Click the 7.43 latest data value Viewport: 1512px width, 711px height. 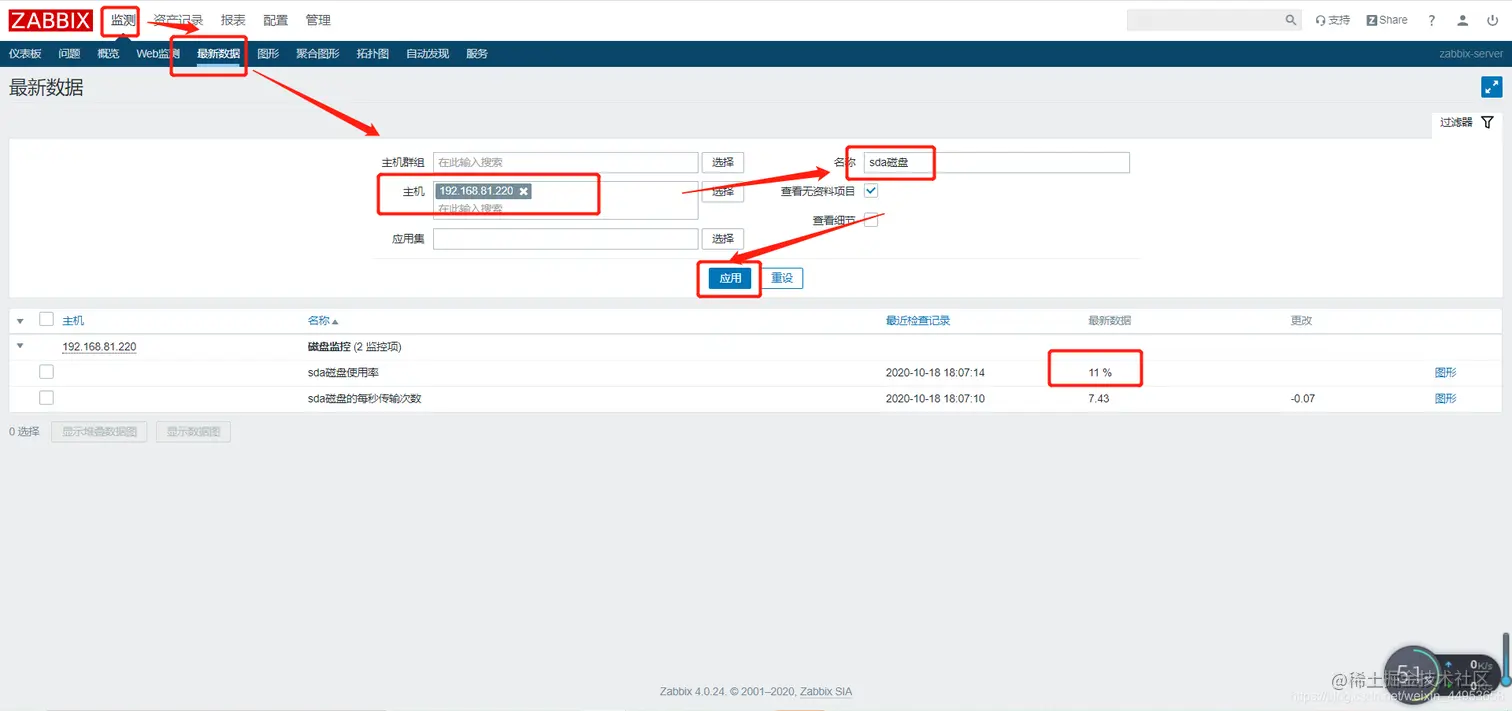pos(1099,398)
